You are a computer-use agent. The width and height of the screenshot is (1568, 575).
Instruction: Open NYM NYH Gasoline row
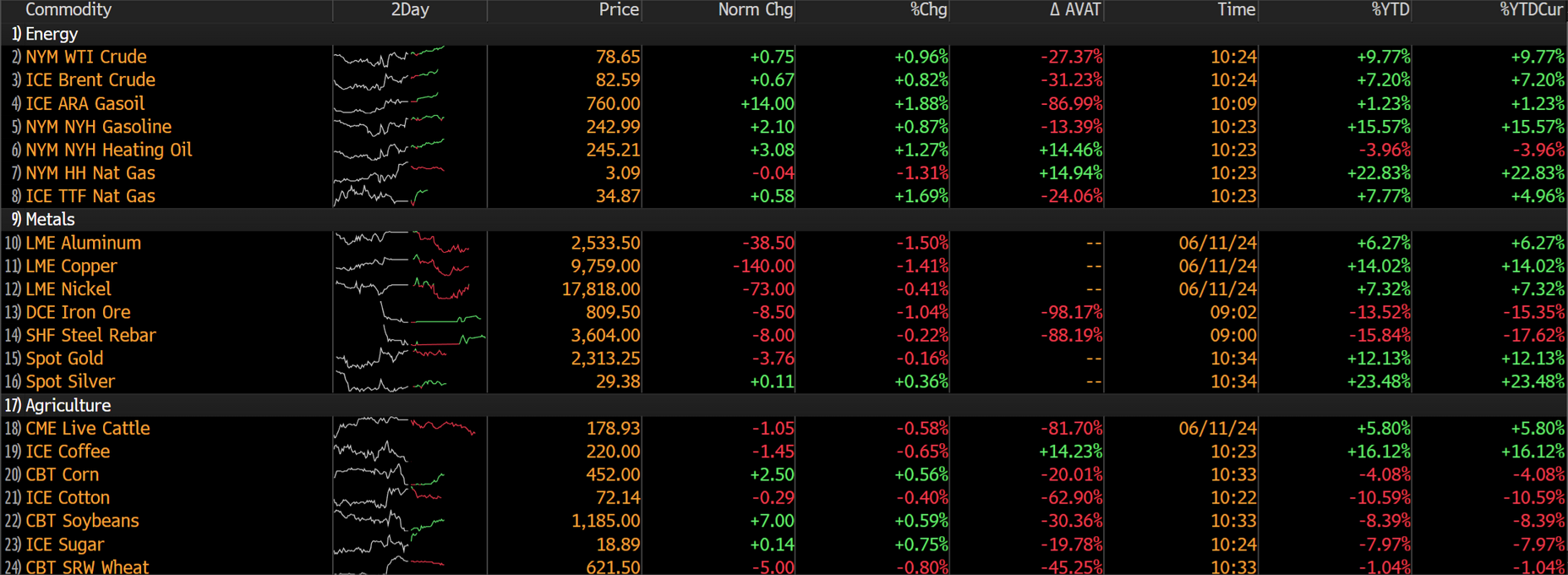point(784,127)
